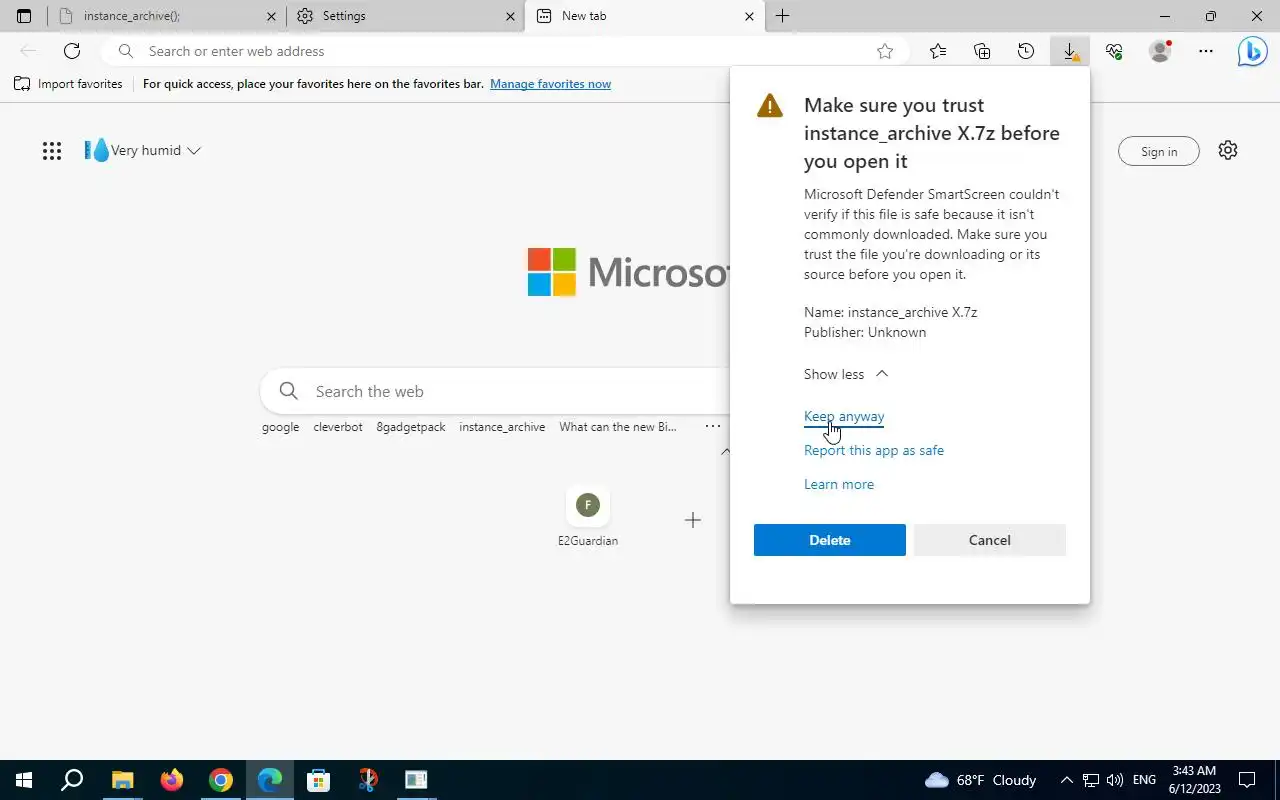Viewport: 1280px width, 800px height.
Task: Close the New tab tab
Action: click(x=749, y=16)
